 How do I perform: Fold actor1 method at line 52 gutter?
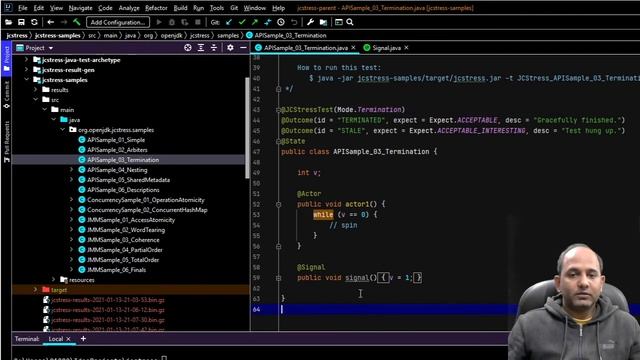pos(278,204)
